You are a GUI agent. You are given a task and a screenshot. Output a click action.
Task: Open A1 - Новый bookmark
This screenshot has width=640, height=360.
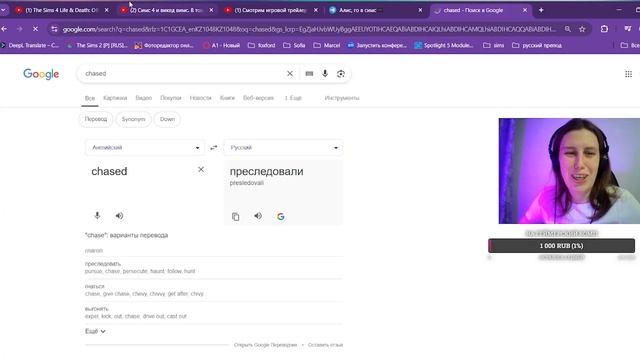click(222, 45)
